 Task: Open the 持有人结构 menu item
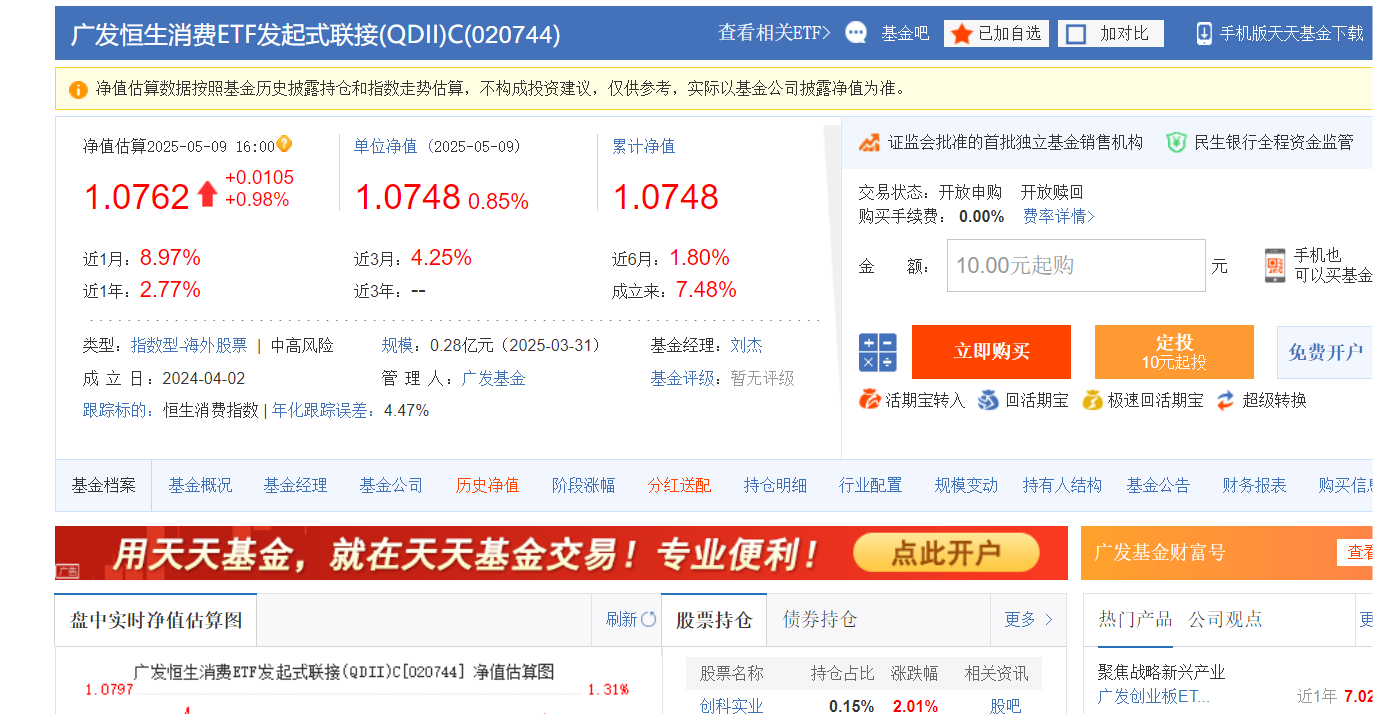1062,486
